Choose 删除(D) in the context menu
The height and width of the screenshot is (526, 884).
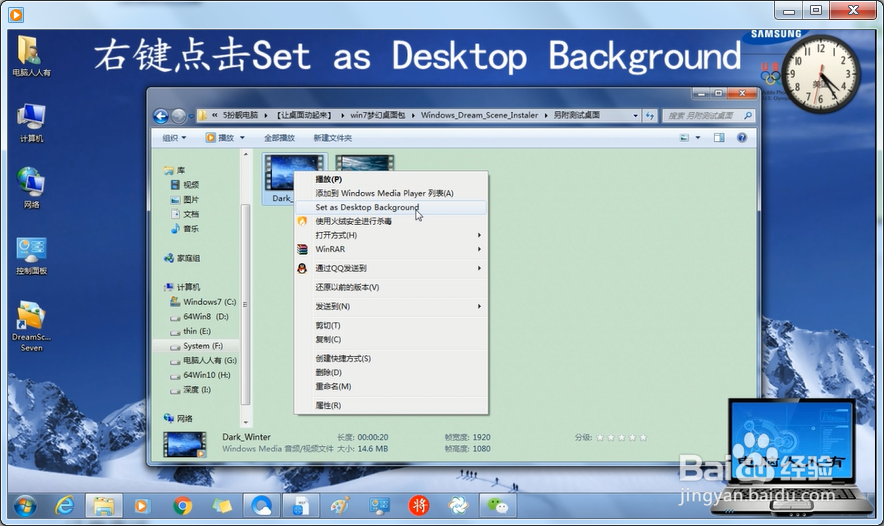point(391,373)
